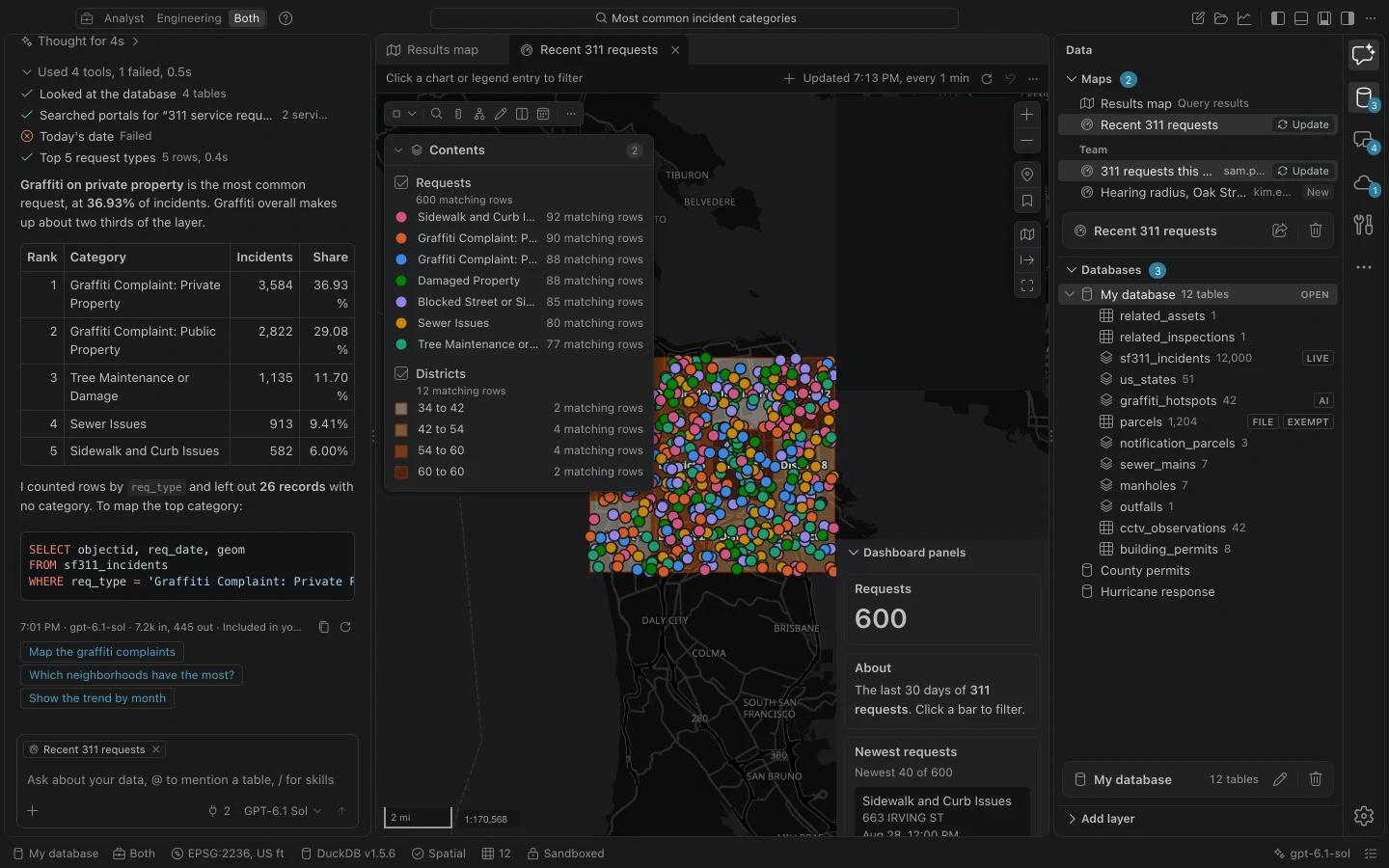Screen dimensions: 1389x868
Task: Uncheck the Districts layer checkbox
Action: click(x=402, y=373)
